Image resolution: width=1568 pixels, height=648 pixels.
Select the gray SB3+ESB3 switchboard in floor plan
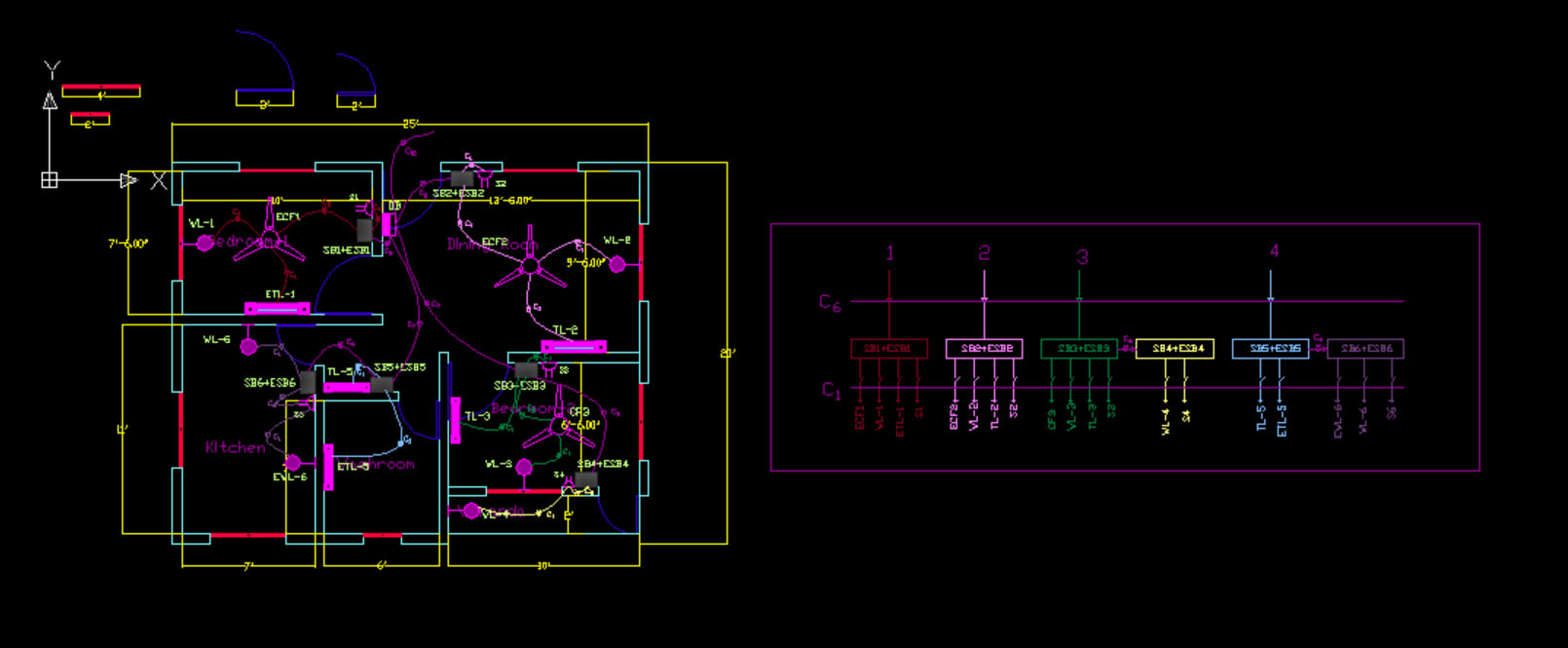click(527, 370)
